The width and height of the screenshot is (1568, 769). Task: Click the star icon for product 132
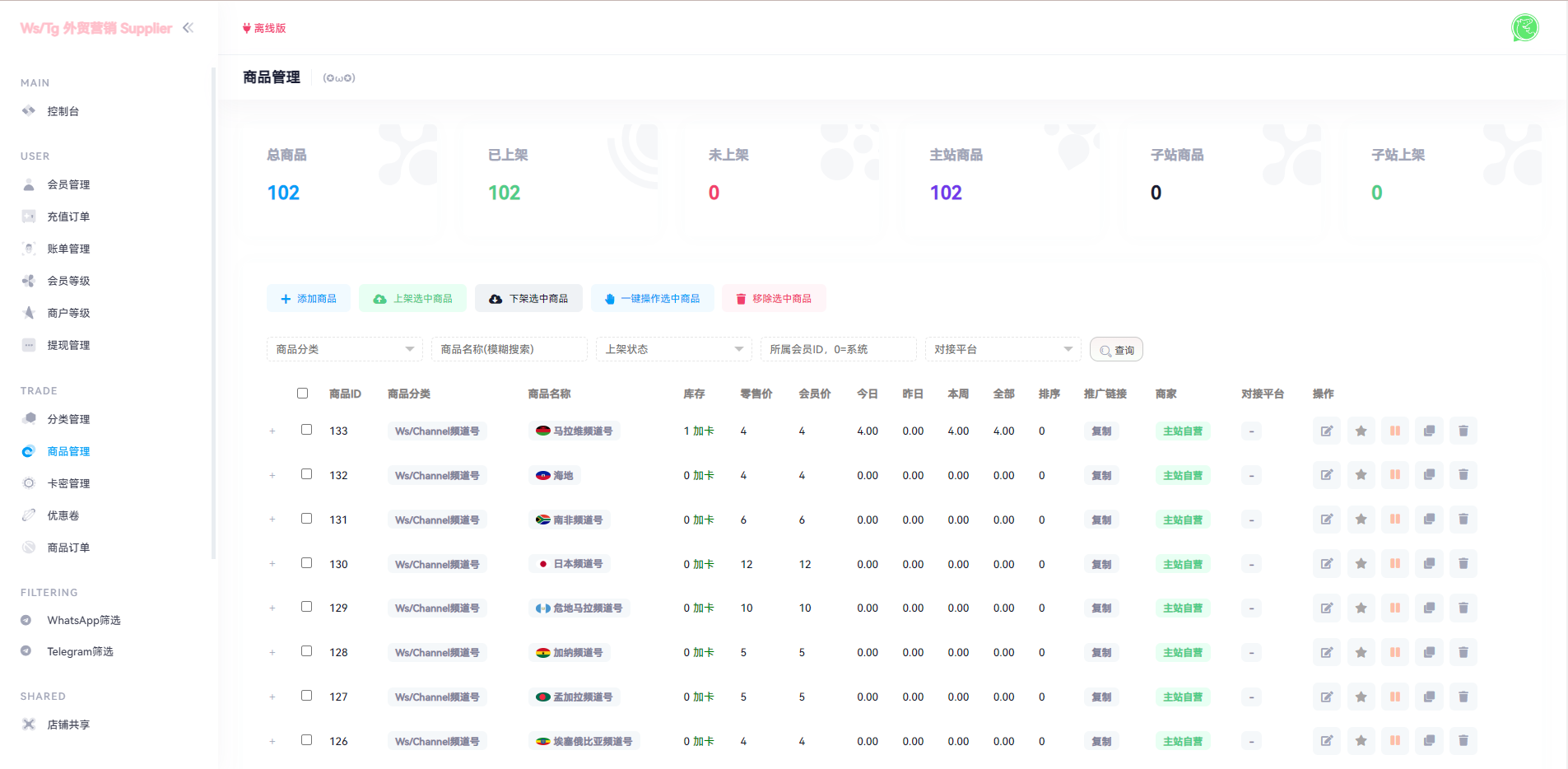click(x=1361, y=475)
